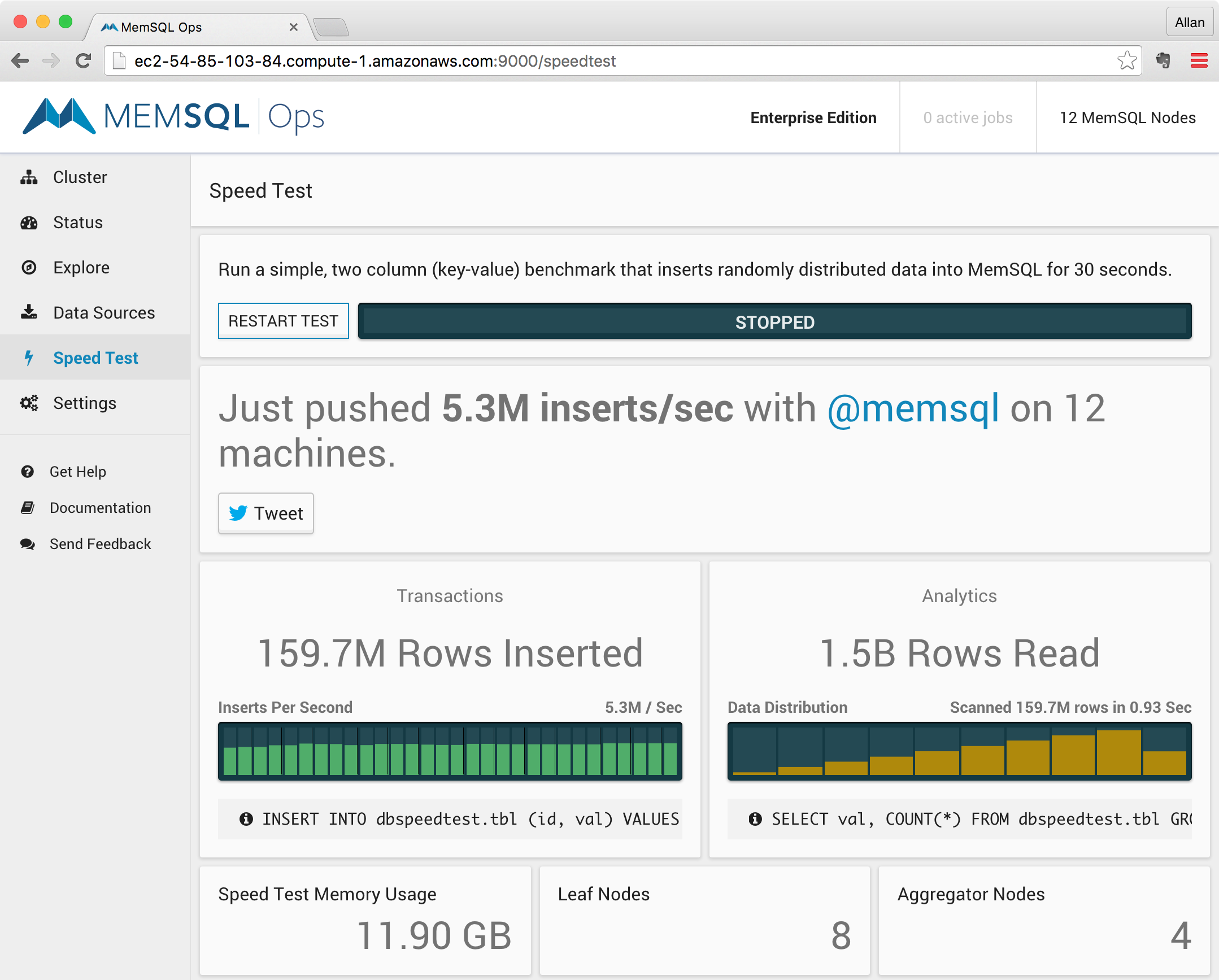
Task: Click the MemSQL Ops logo
Action: [x=173, y=116]
